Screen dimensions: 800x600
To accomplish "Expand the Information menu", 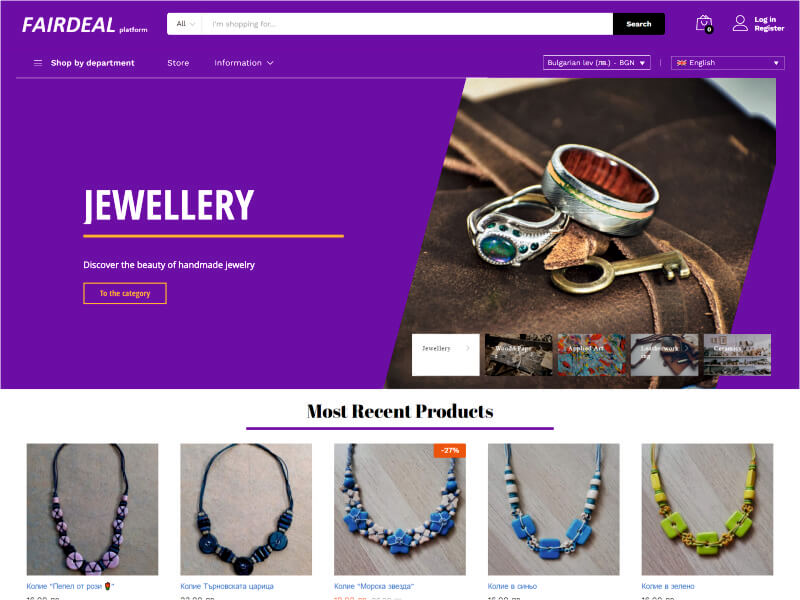I will pyautogui.click(x=244, y=63).
